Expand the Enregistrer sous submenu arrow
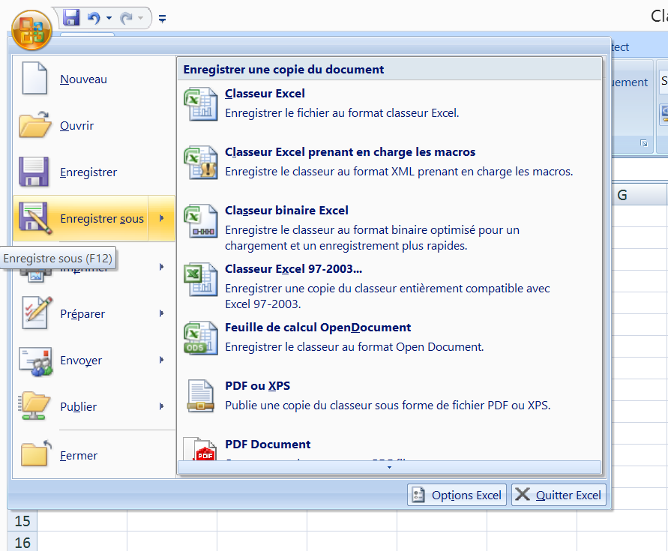The height and width of the screenshot is (551, 668). point(162,219)
